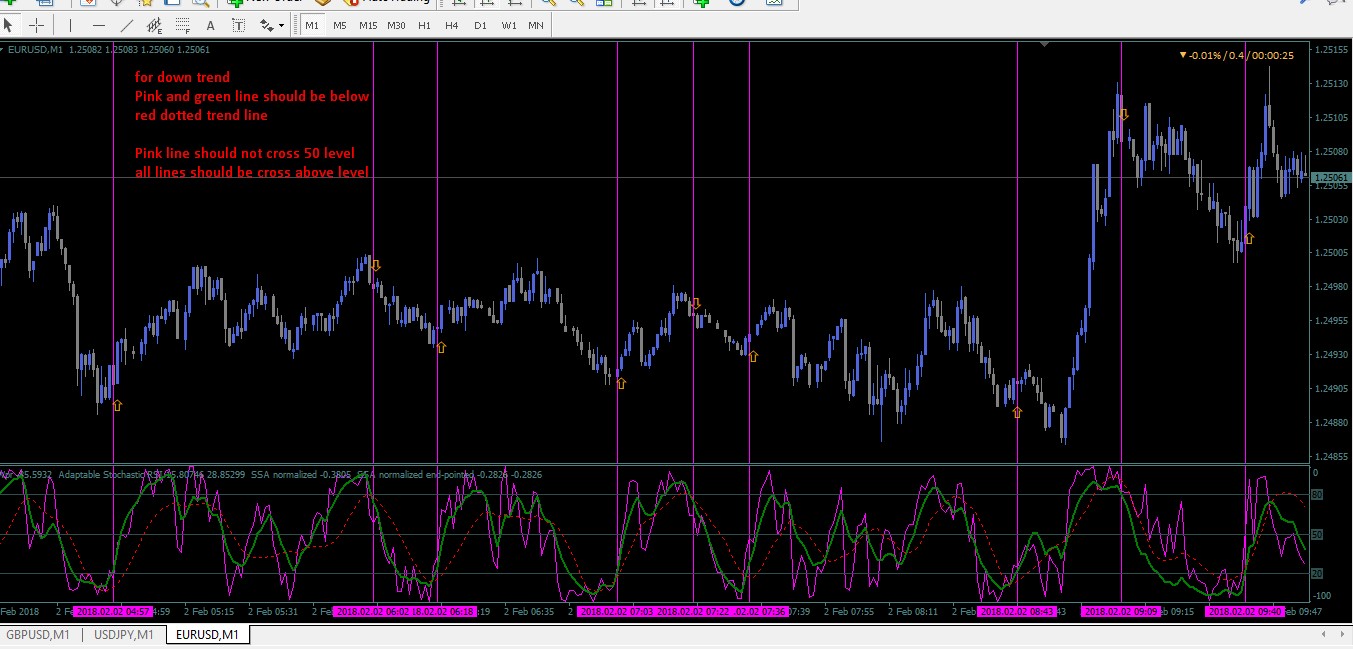Switch chart to M30 timeframe
The image size is (1353, 649).
pos(396,25)
